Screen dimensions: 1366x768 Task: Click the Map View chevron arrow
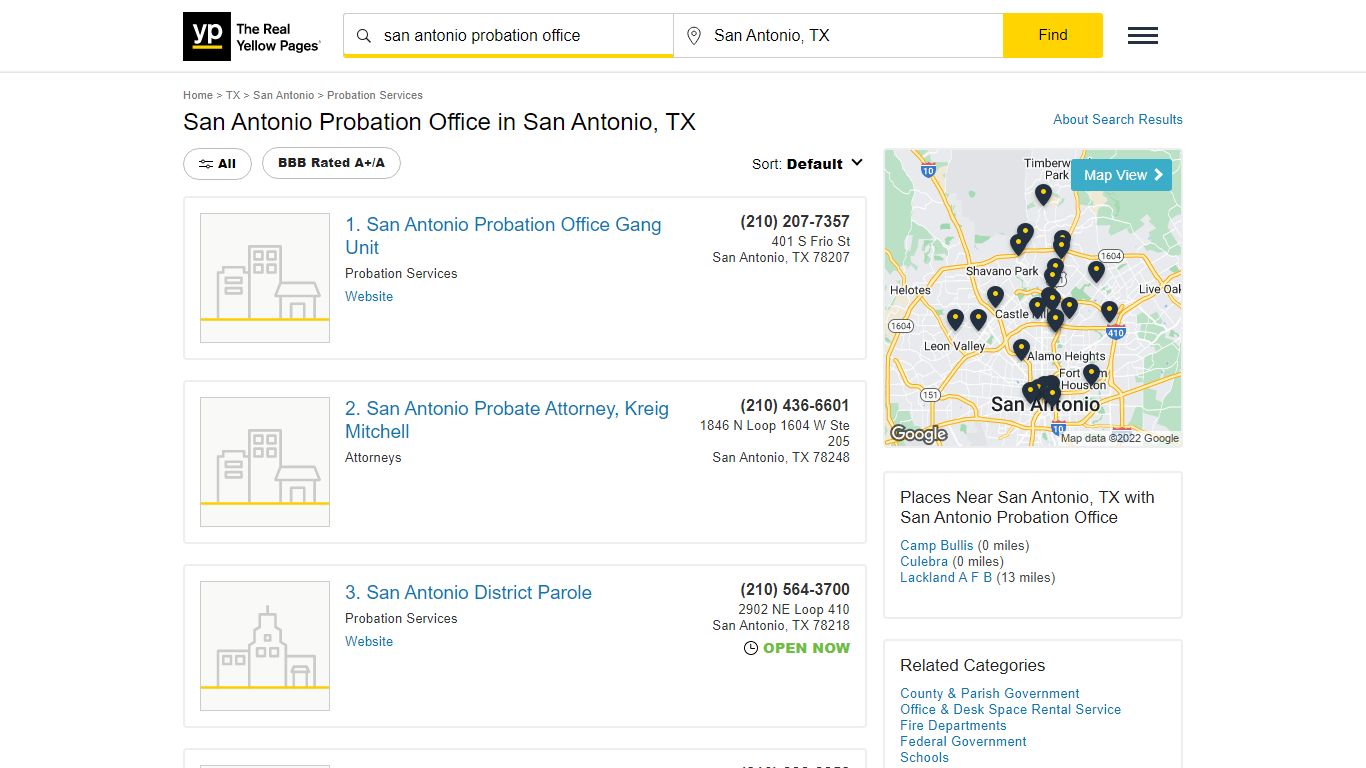point(1159,175)
